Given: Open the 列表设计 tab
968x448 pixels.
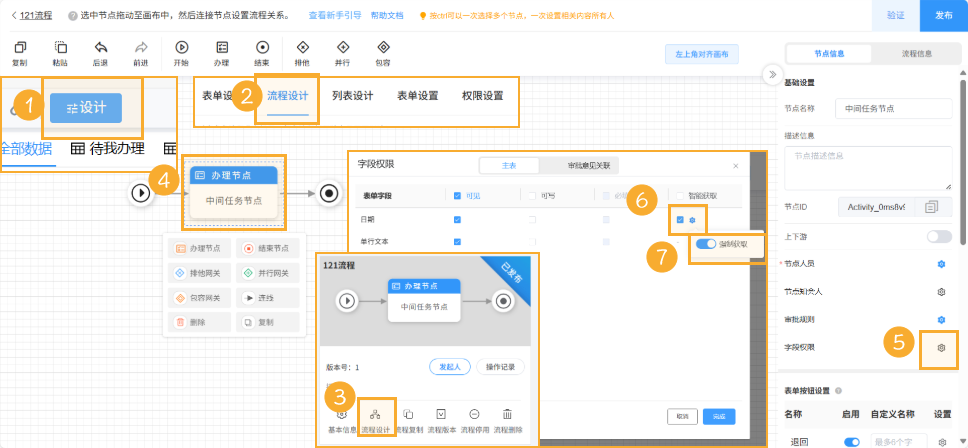Looking at the screenshot, I should point(353,96).
